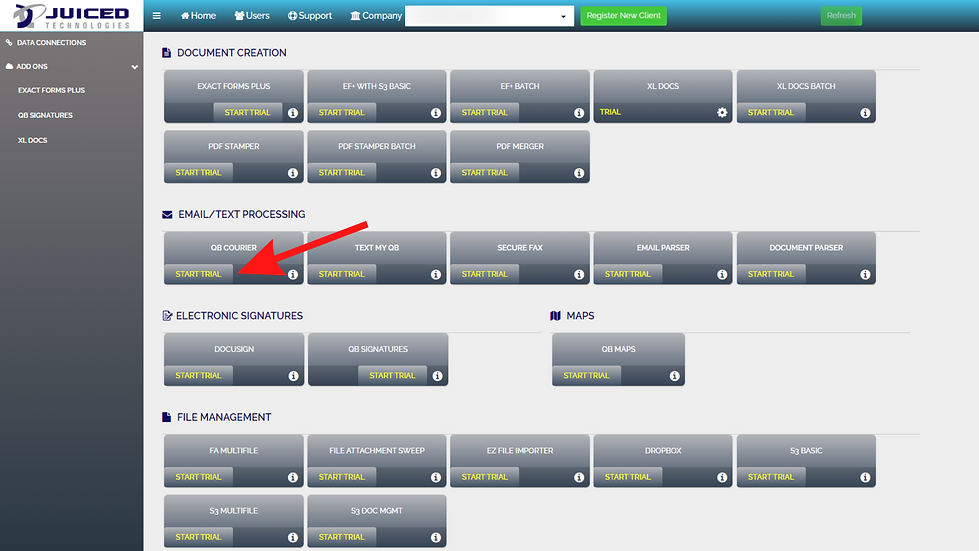Image resolution: width=979 pixels, height=551 pixels.
Task: View FA Multifile info icon
Action: (293, 477)
